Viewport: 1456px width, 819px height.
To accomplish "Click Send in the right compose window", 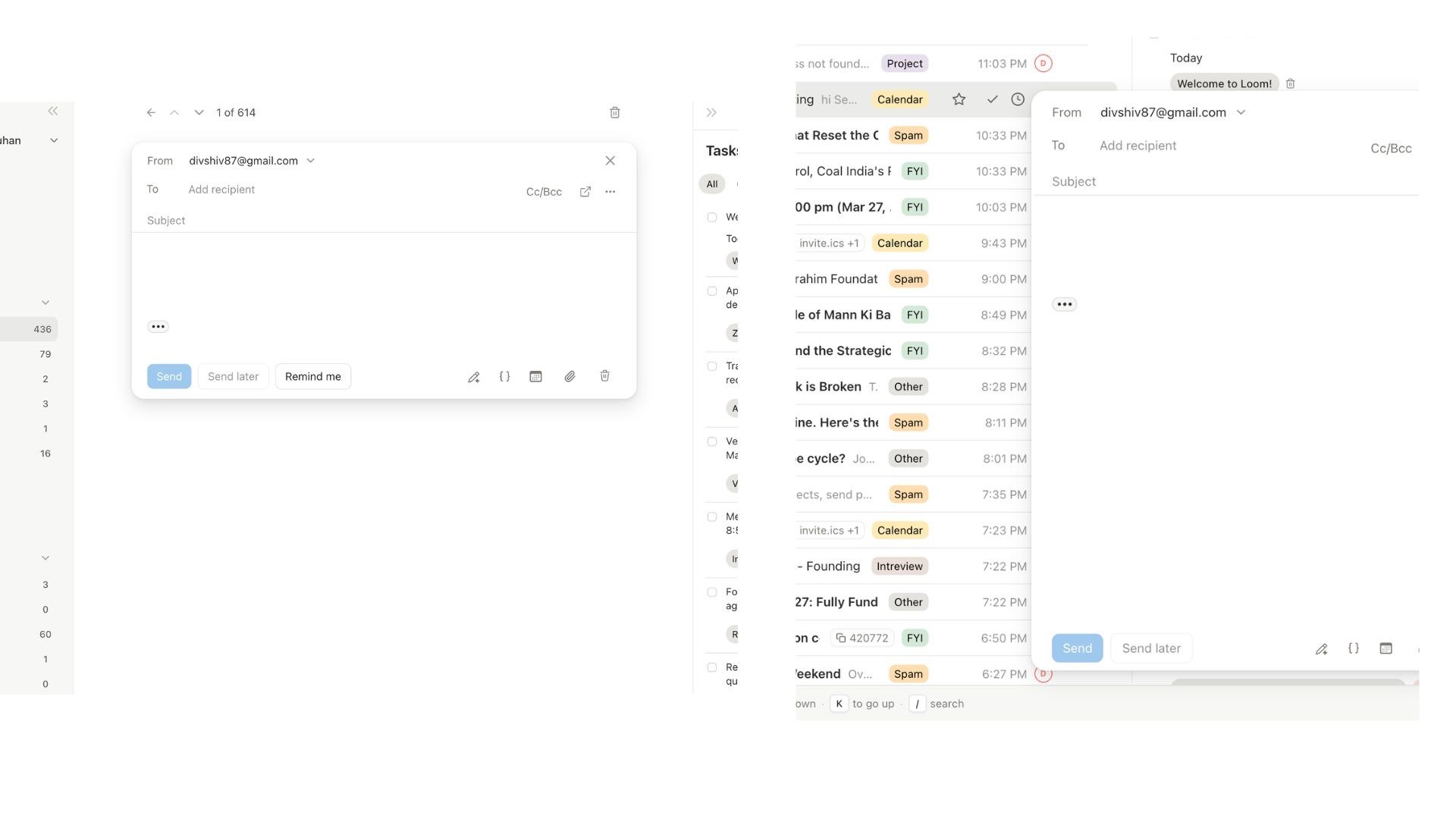I will 1078,648.
